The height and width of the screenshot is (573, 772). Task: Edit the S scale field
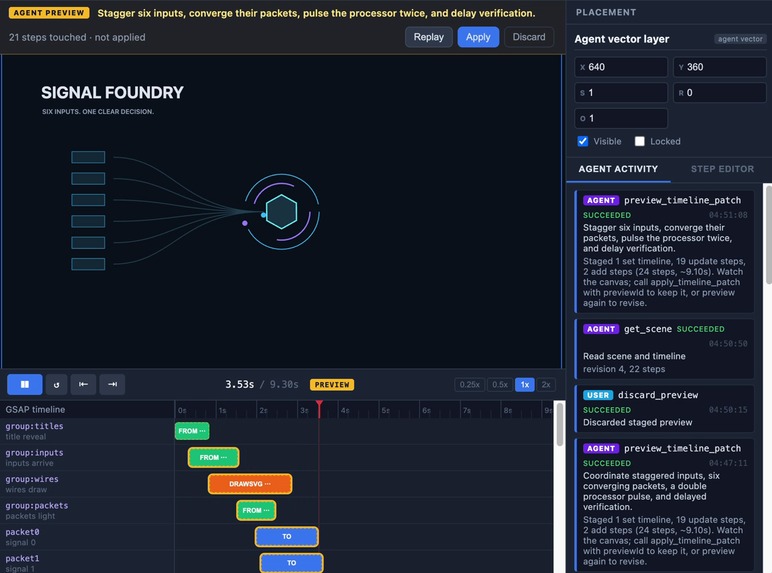(621, 93)
